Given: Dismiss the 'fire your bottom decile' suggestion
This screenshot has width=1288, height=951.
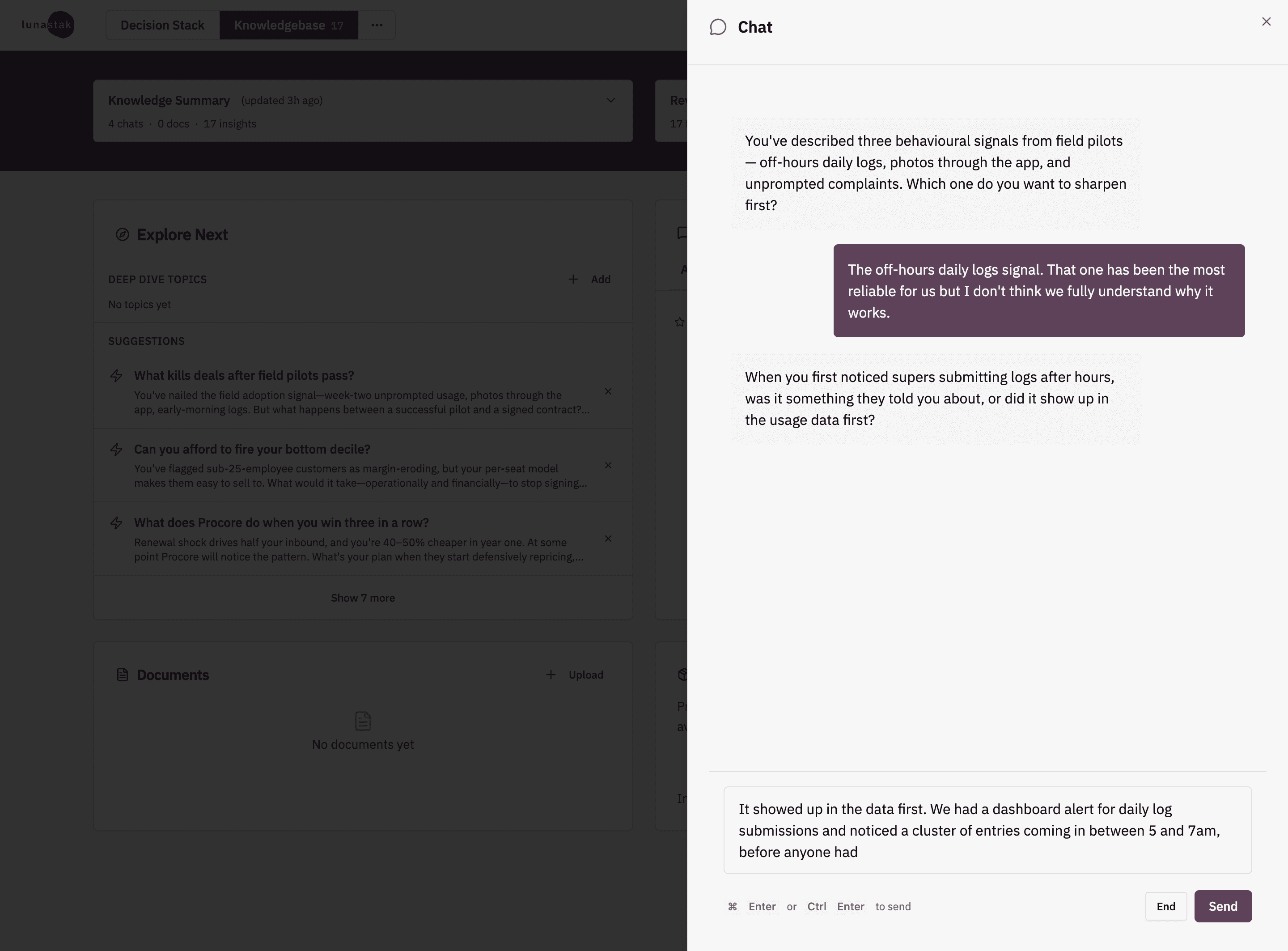Looking at the screenshot, I should (608, 465).
